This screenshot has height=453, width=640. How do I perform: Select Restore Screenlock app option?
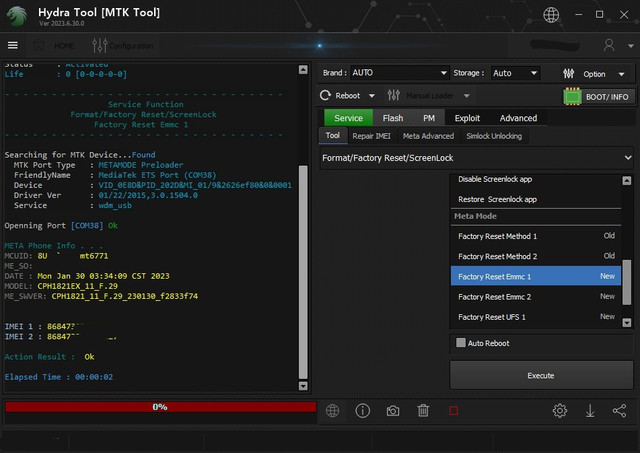(x=536, y=199)
